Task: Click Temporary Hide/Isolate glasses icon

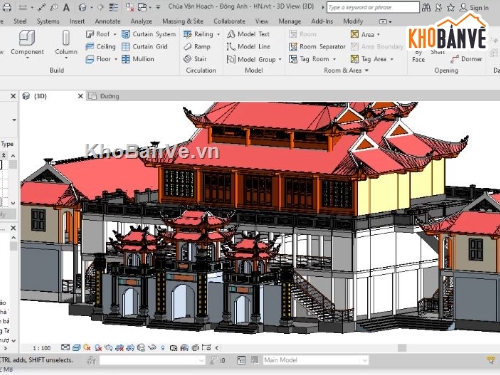Action: (152, 348)
